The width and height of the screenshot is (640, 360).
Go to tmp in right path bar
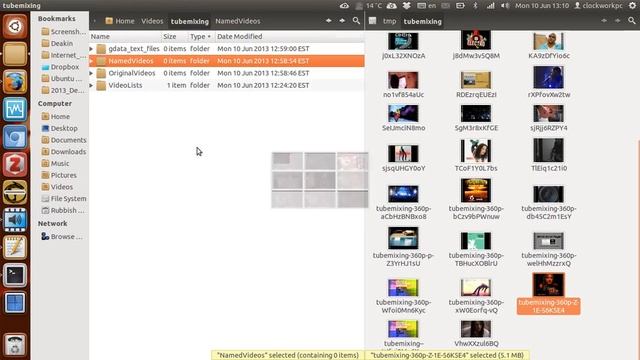point(389,21)
